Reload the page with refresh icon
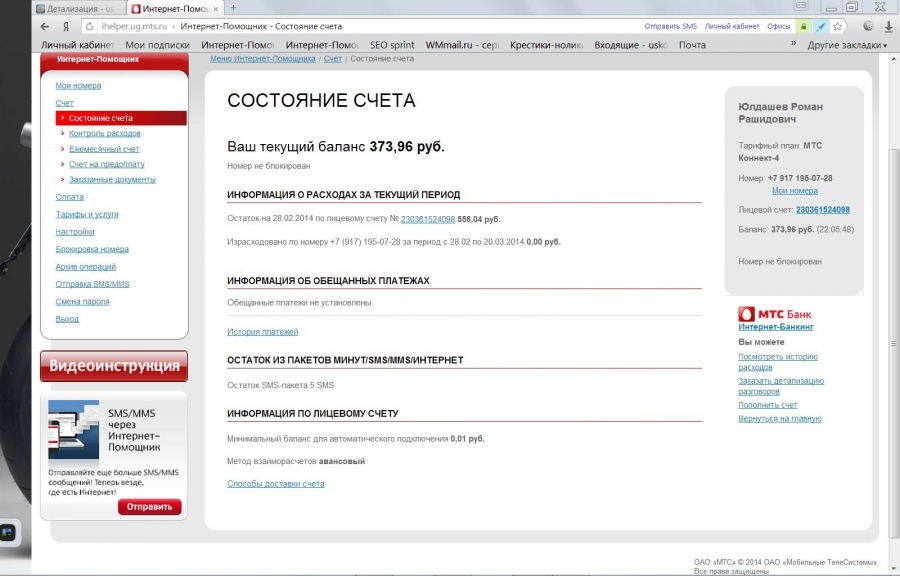 click(x=89, y=26)
